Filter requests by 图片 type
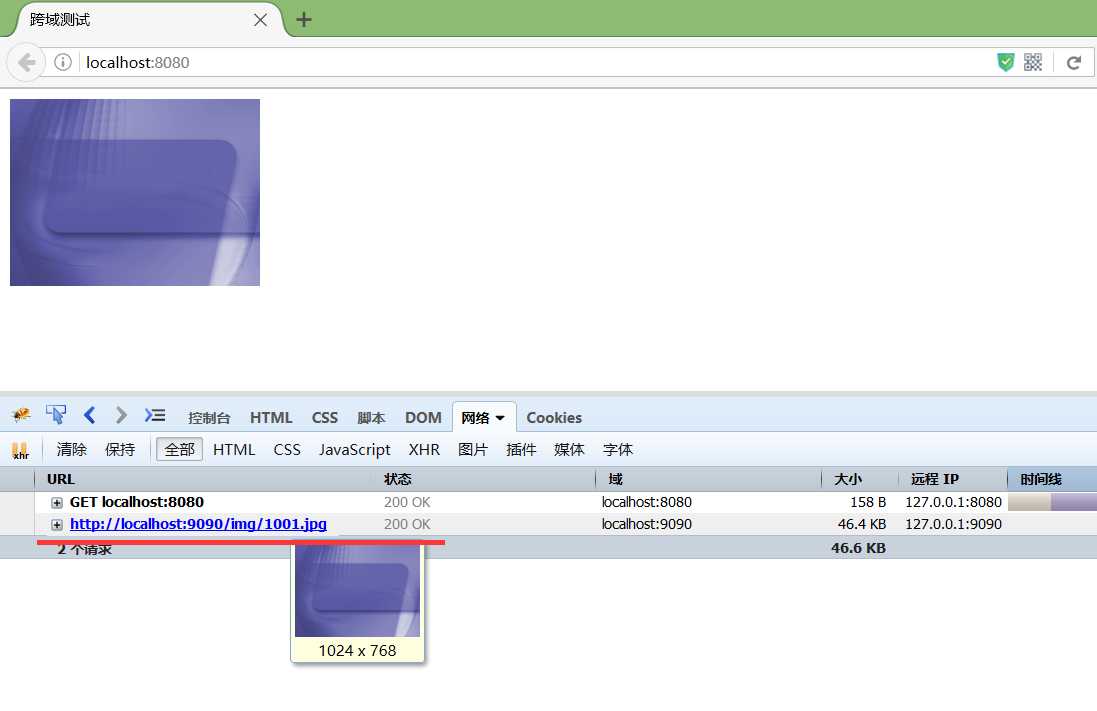1097x711 pixels. 473,449
